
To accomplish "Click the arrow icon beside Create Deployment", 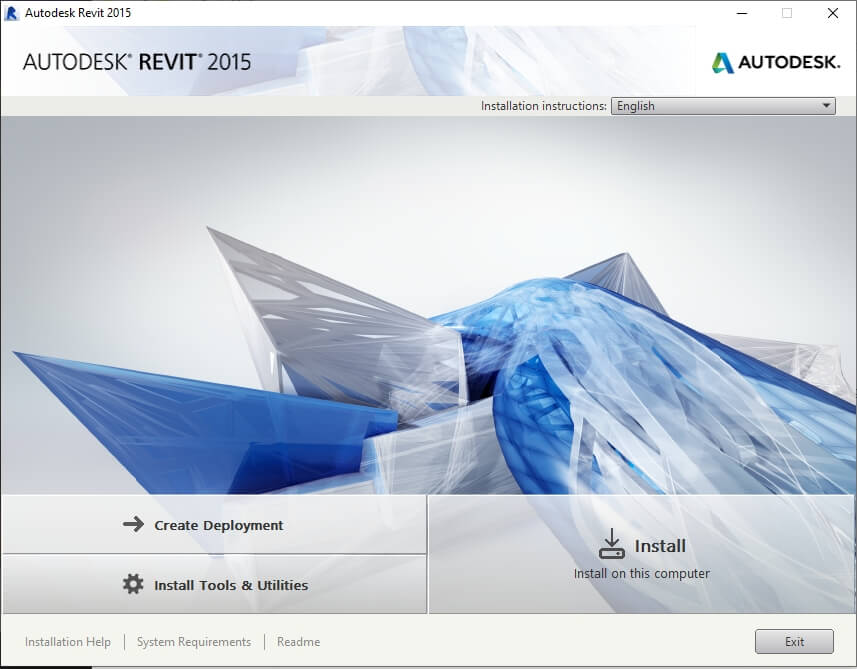I will pos(133,525).
